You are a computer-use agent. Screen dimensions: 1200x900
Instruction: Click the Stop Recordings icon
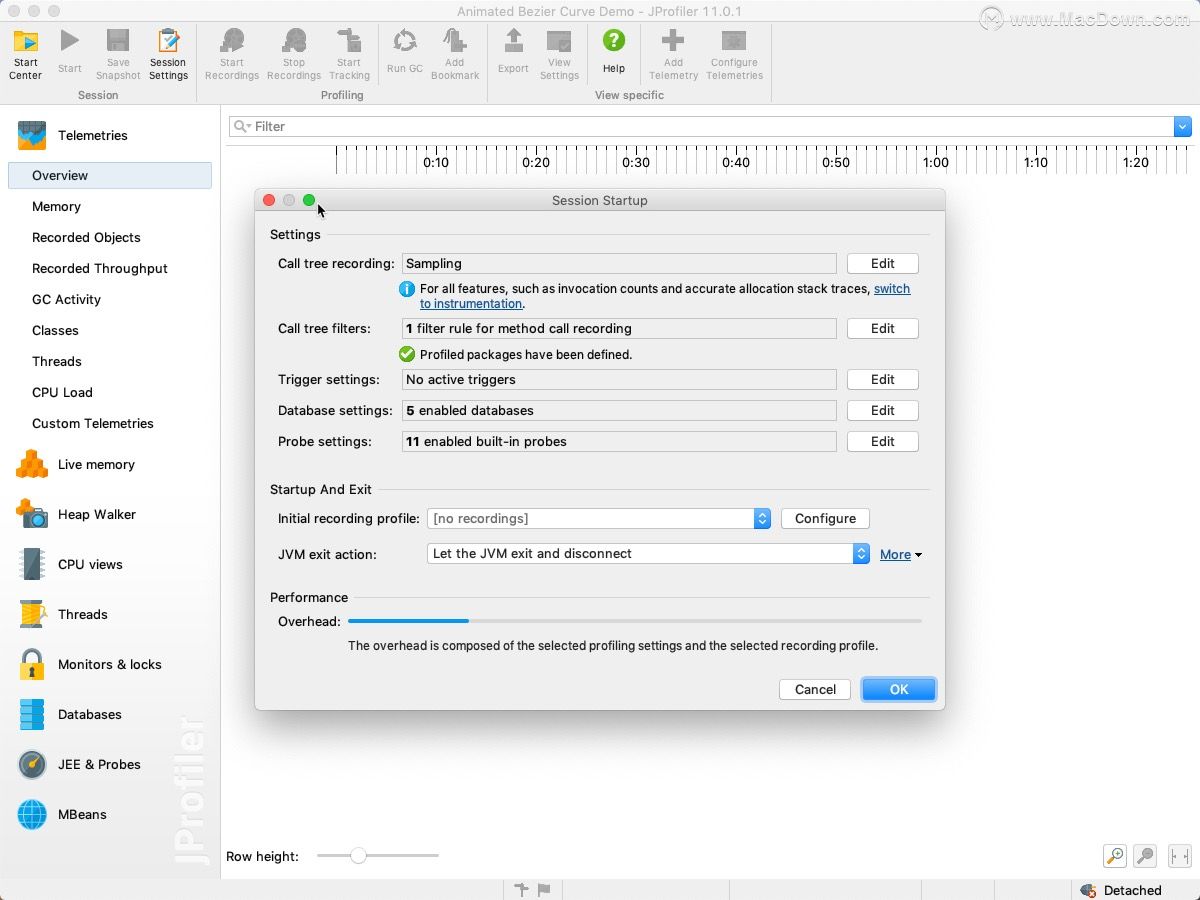(x=294, y=55)
